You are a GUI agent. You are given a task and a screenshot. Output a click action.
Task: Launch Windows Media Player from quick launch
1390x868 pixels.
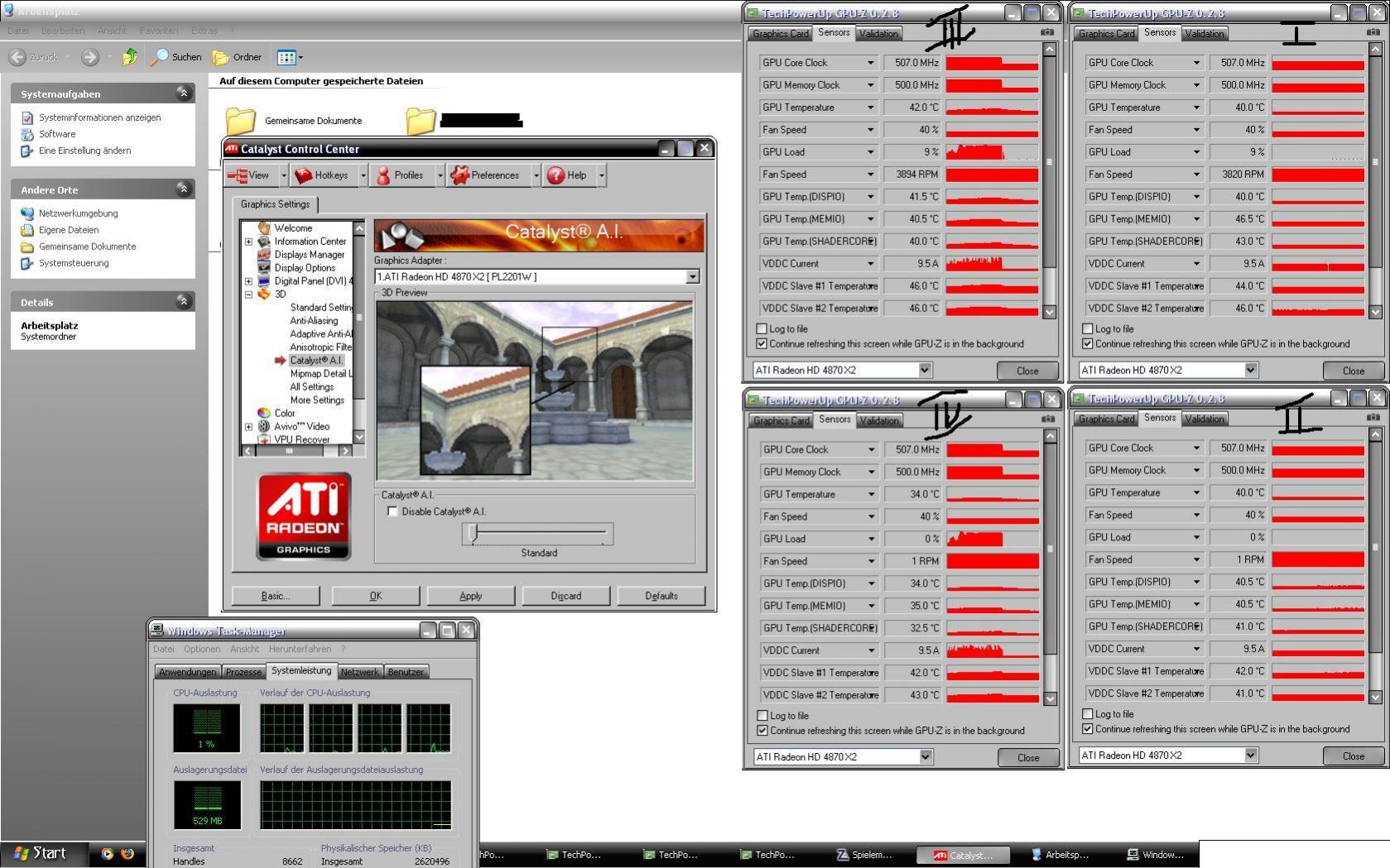point(107,854)
